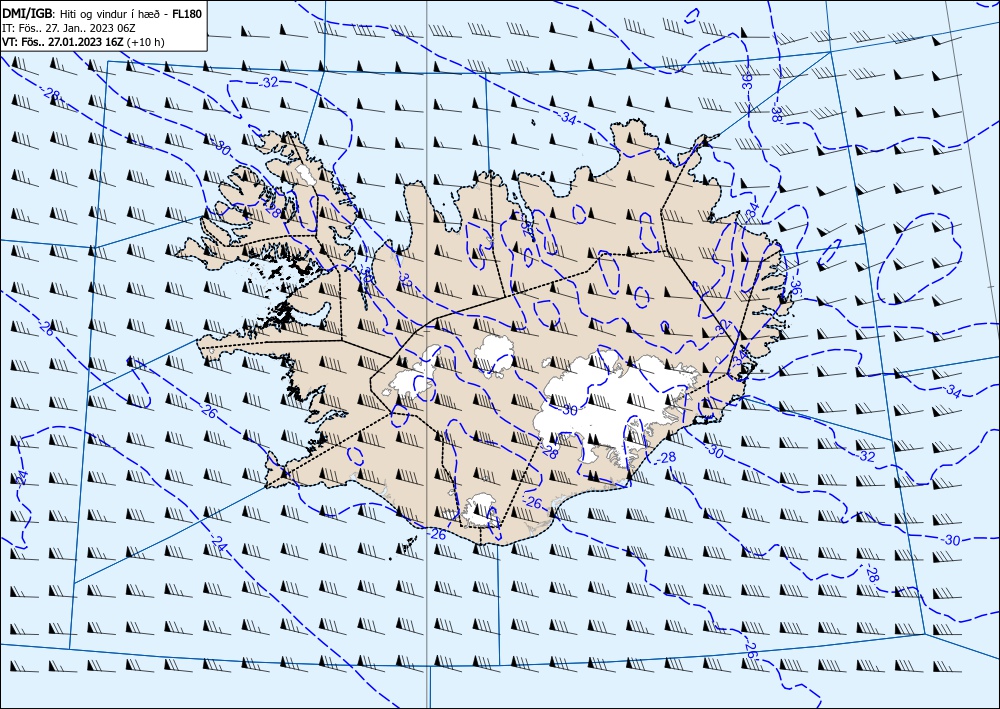
Task: Select the bold 'FL180' flight level text
Action: coord(187,13)
